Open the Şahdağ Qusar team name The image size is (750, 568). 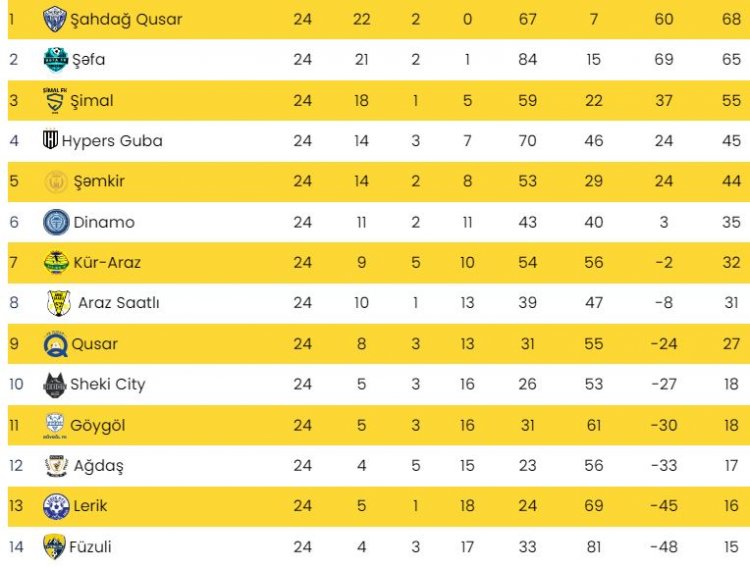[126, 20]
